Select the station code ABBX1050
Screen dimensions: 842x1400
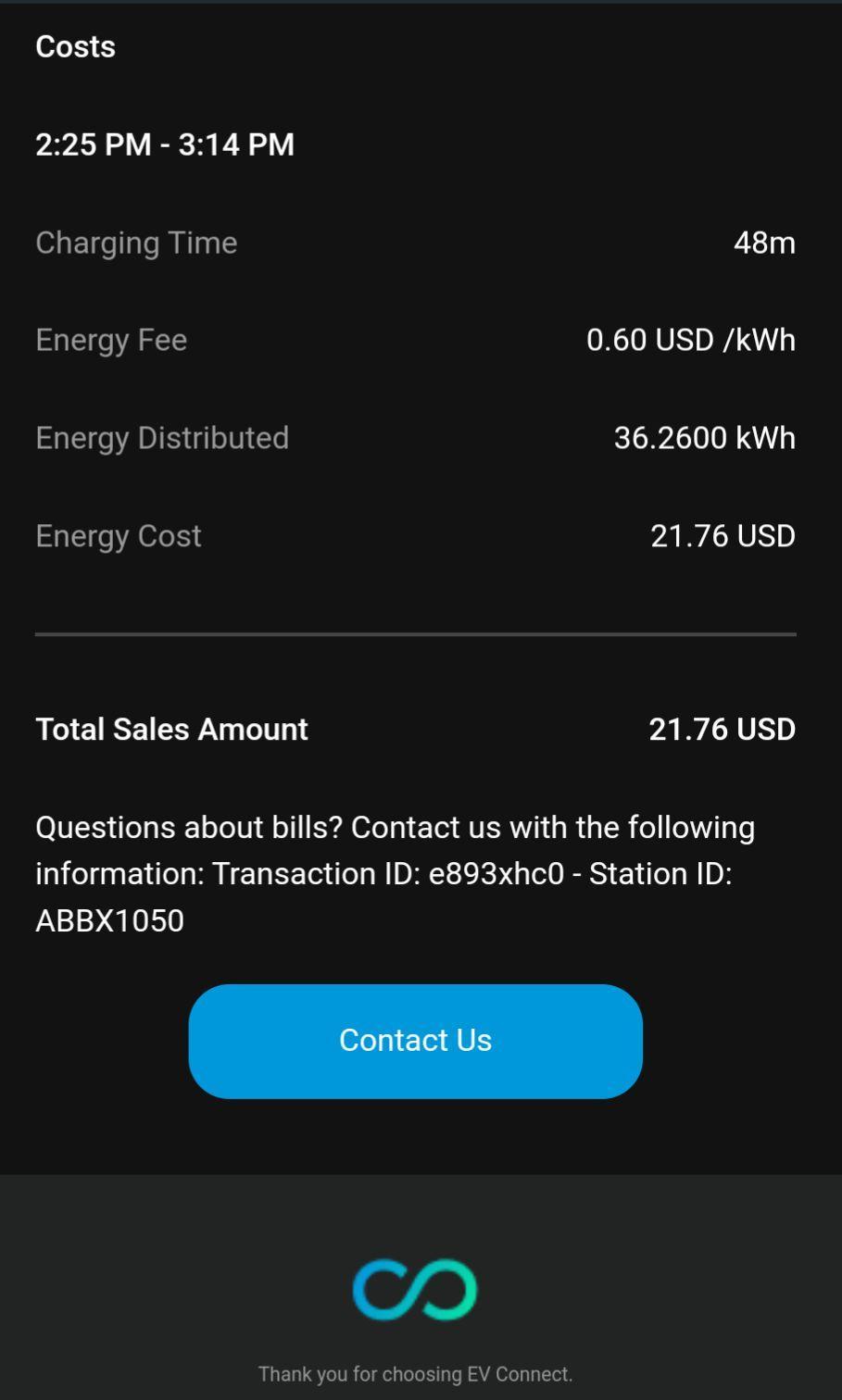click(x=109, y=921)
